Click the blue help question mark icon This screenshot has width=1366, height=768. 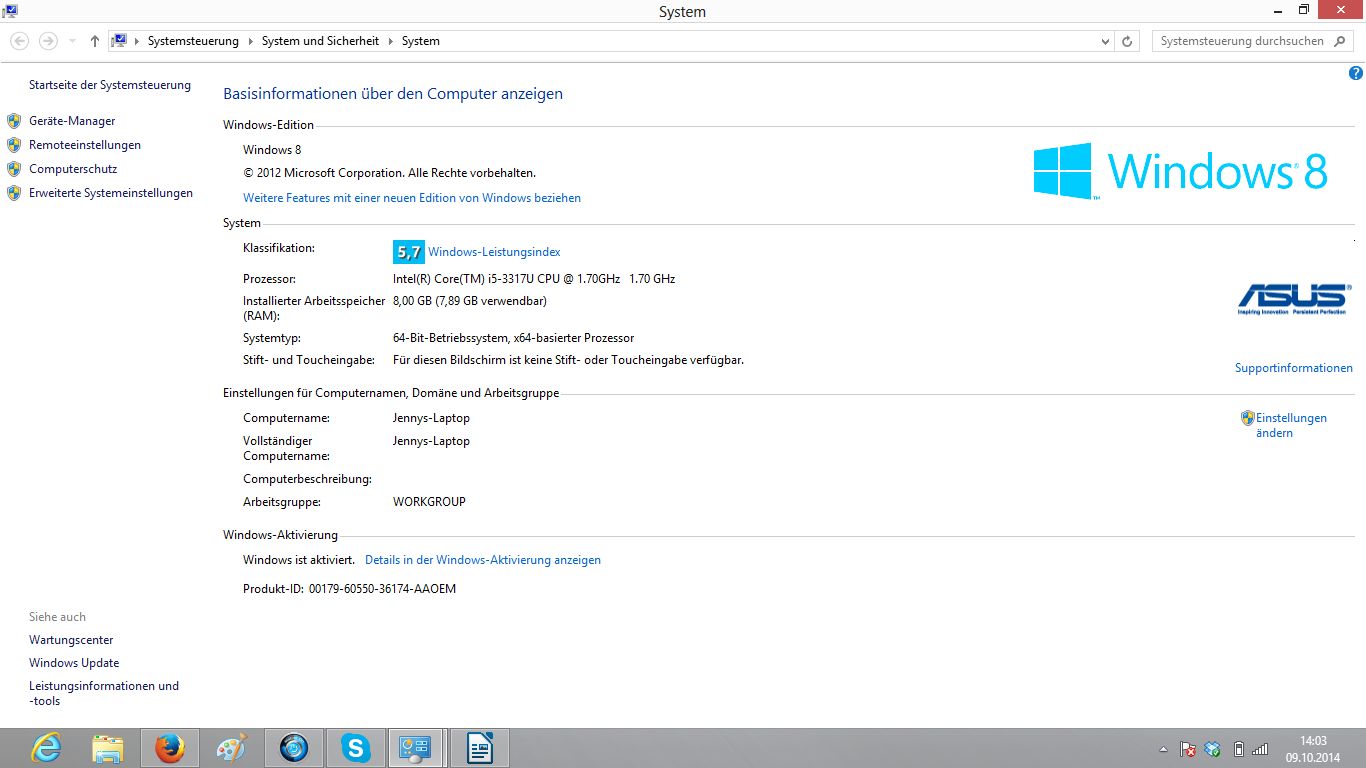coord(1356,73)
